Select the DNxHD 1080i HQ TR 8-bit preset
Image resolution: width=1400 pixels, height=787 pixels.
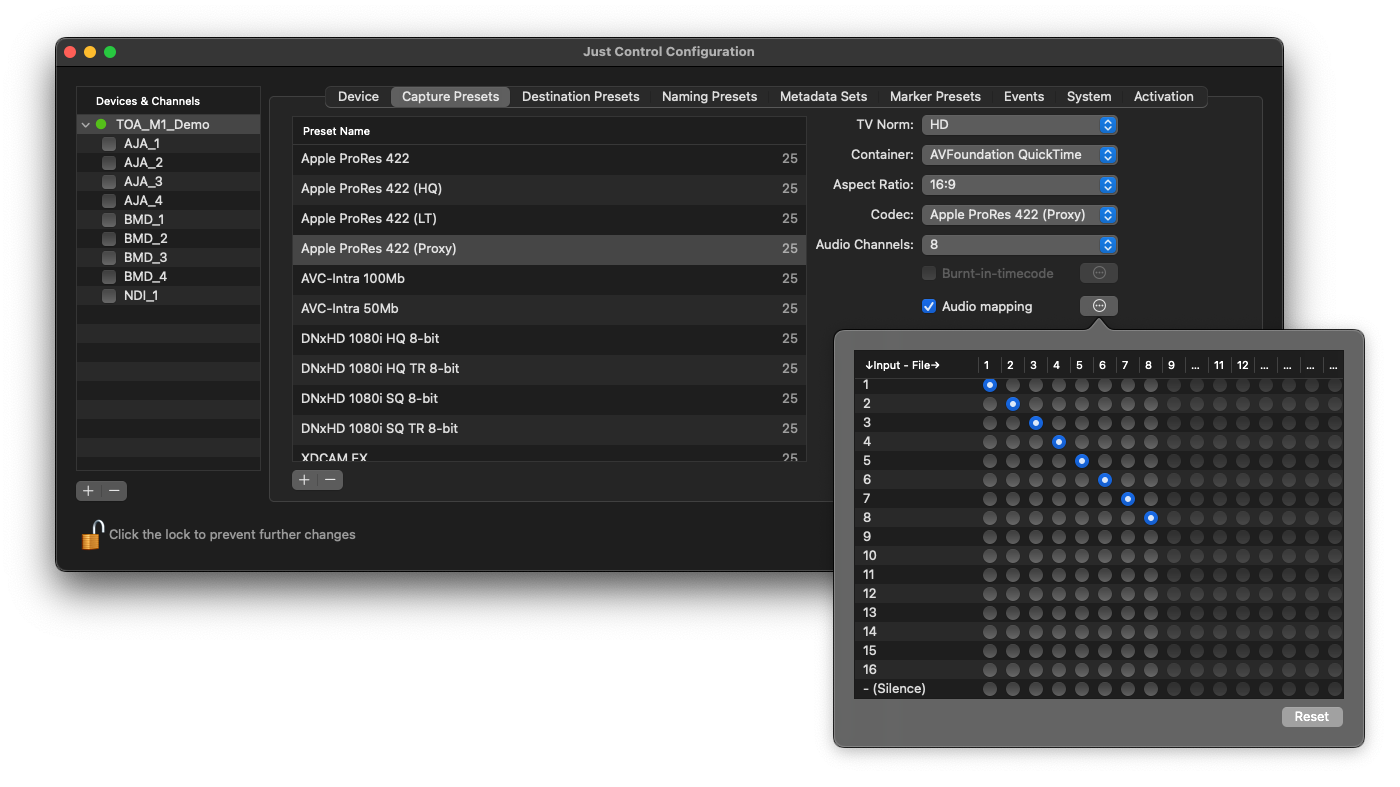tap(549, 369)
